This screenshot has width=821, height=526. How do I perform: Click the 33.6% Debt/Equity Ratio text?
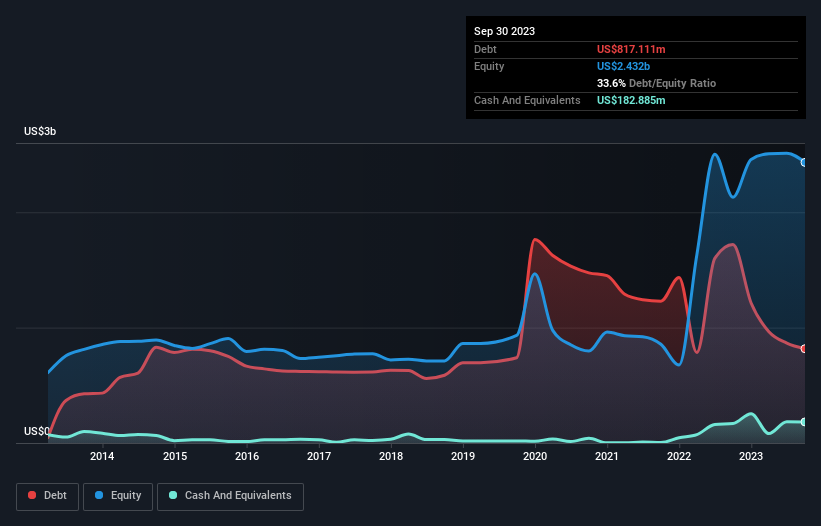tap(656, 83)
